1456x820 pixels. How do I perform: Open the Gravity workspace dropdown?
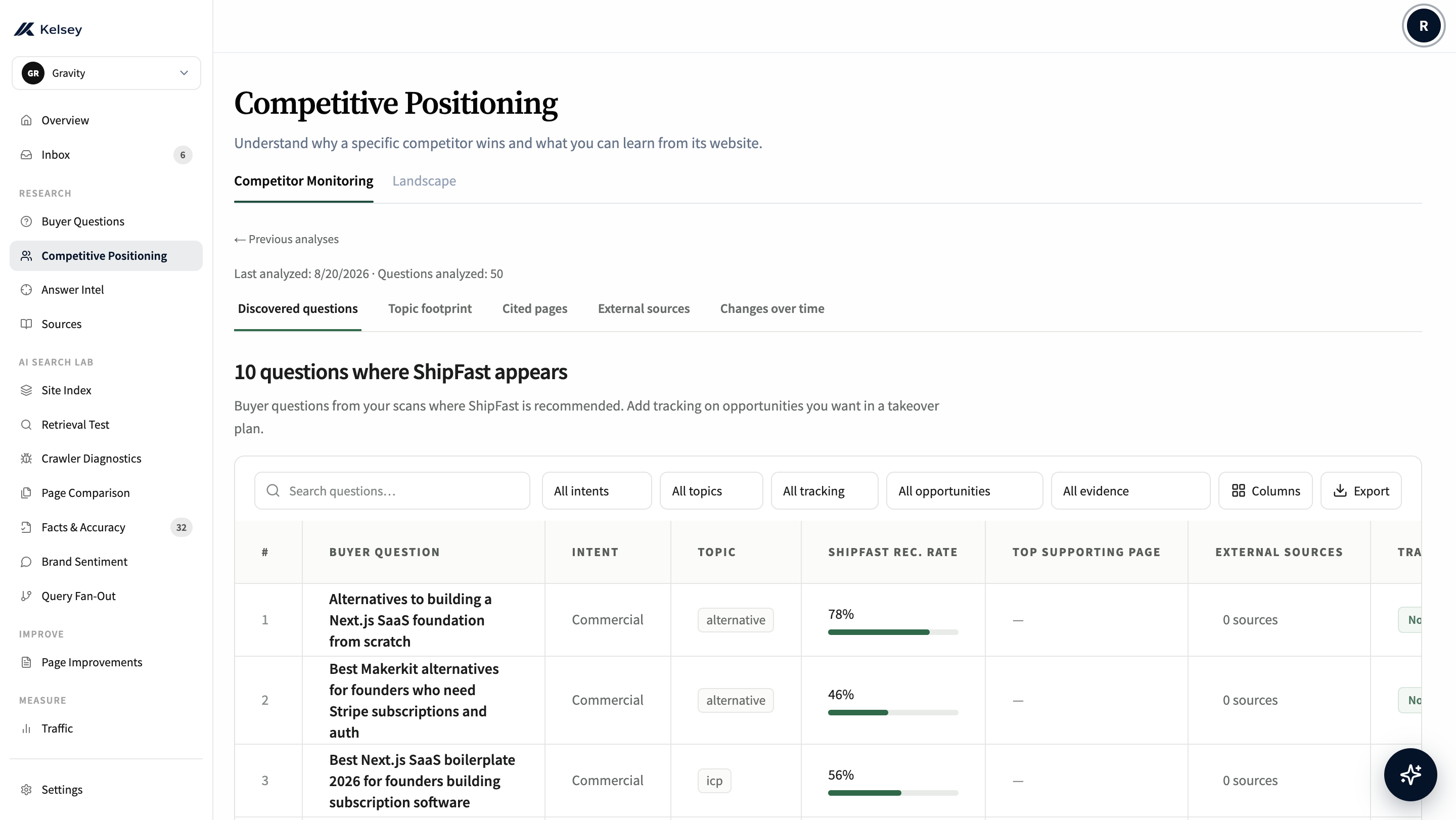106,73
